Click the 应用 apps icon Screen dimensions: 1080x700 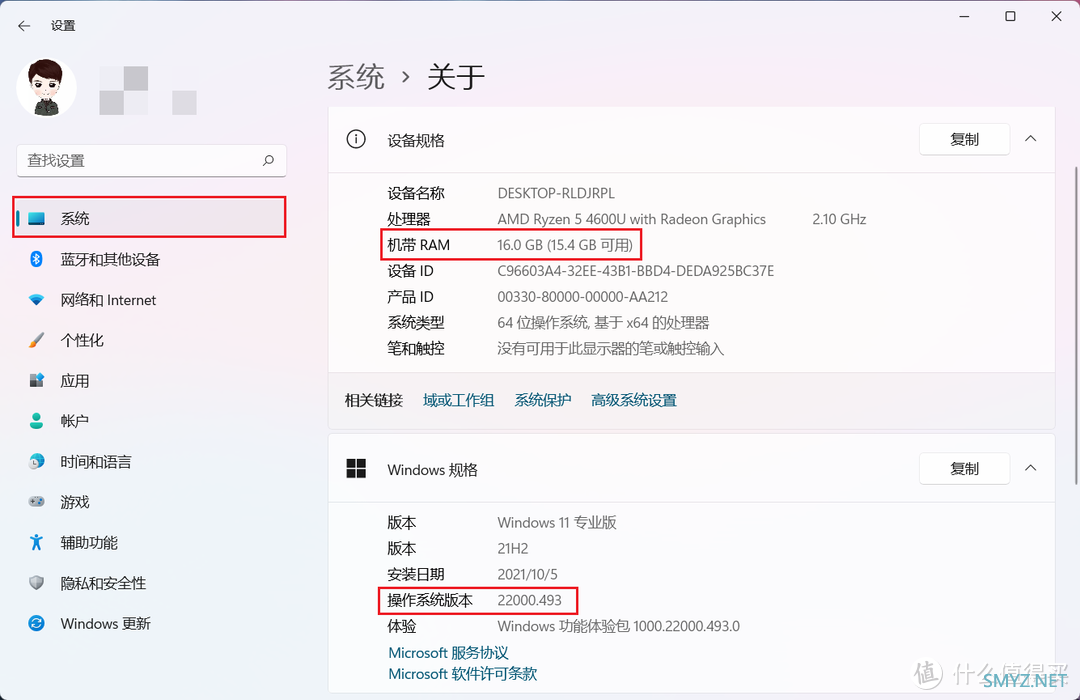pyautogui.click(x=37, y=380)
